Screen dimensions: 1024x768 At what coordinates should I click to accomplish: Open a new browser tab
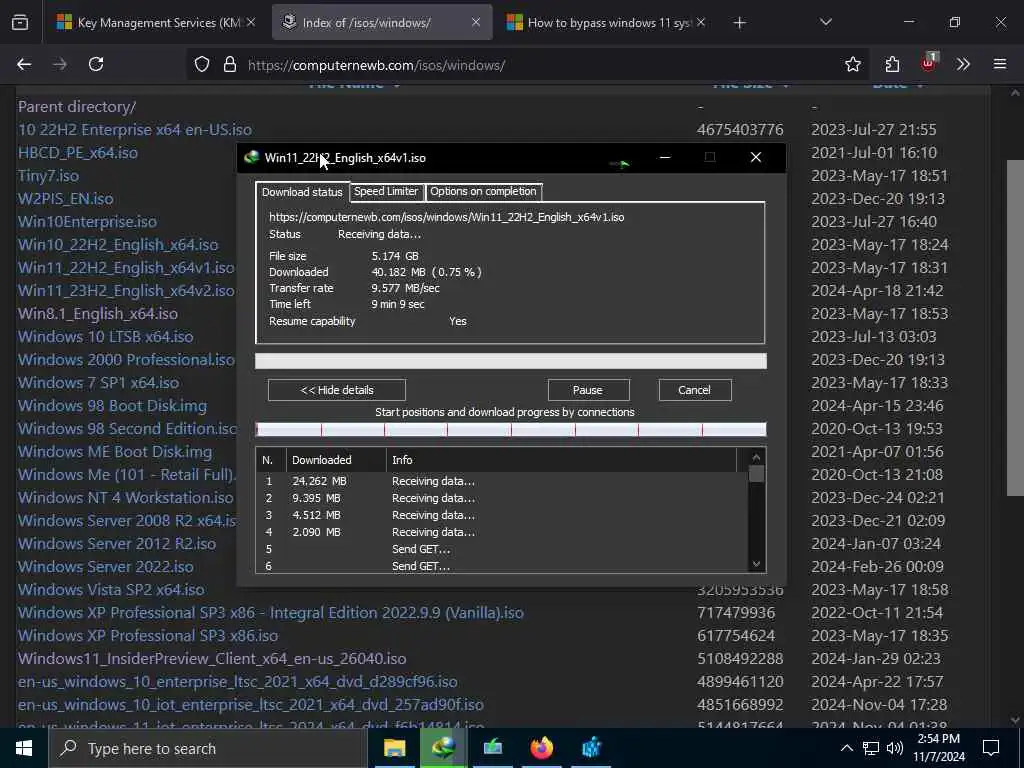click(x=739, y=23)
